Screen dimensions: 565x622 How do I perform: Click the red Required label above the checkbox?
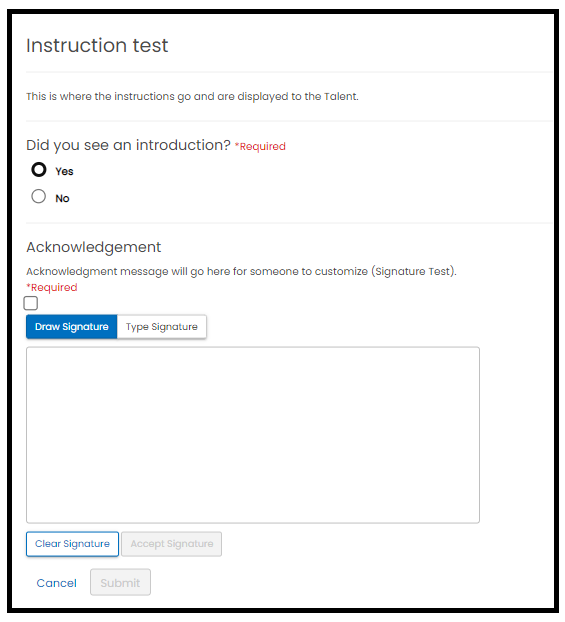click(x=52, y=288)
